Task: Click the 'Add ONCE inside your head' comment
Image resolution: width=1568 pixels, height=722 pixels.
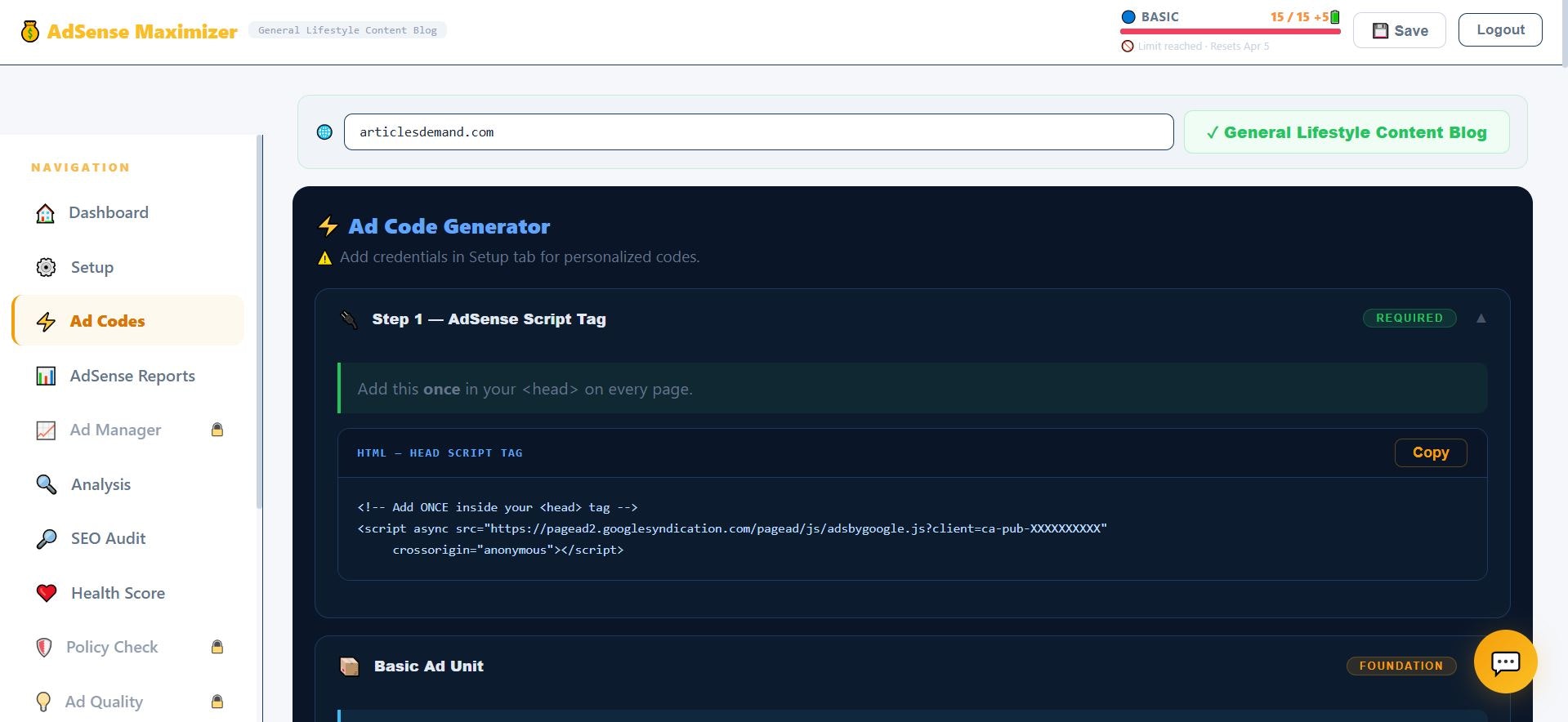Action: pos(497,507)
